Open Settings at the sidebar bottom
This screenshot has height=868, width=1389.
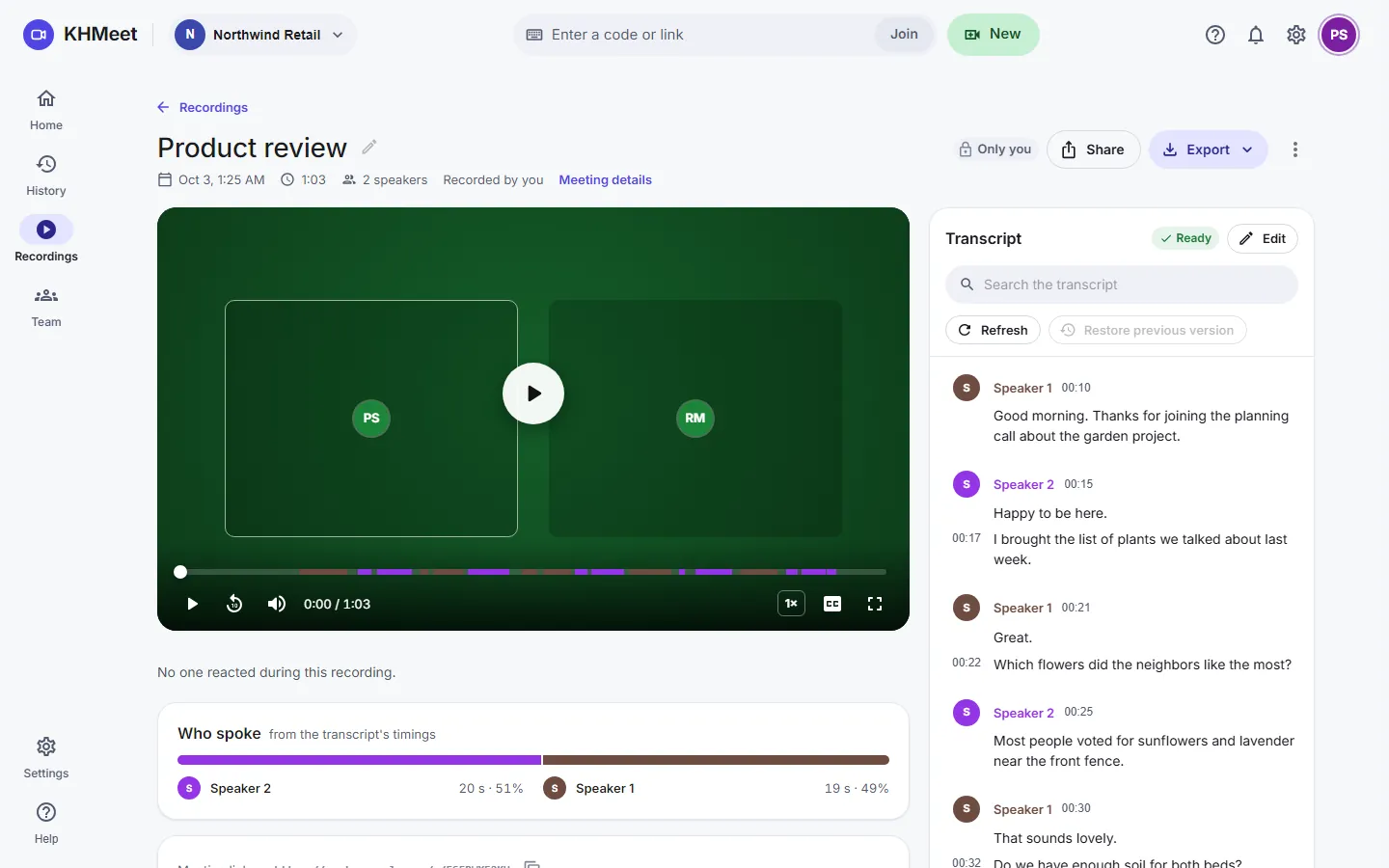pos(46,759)
